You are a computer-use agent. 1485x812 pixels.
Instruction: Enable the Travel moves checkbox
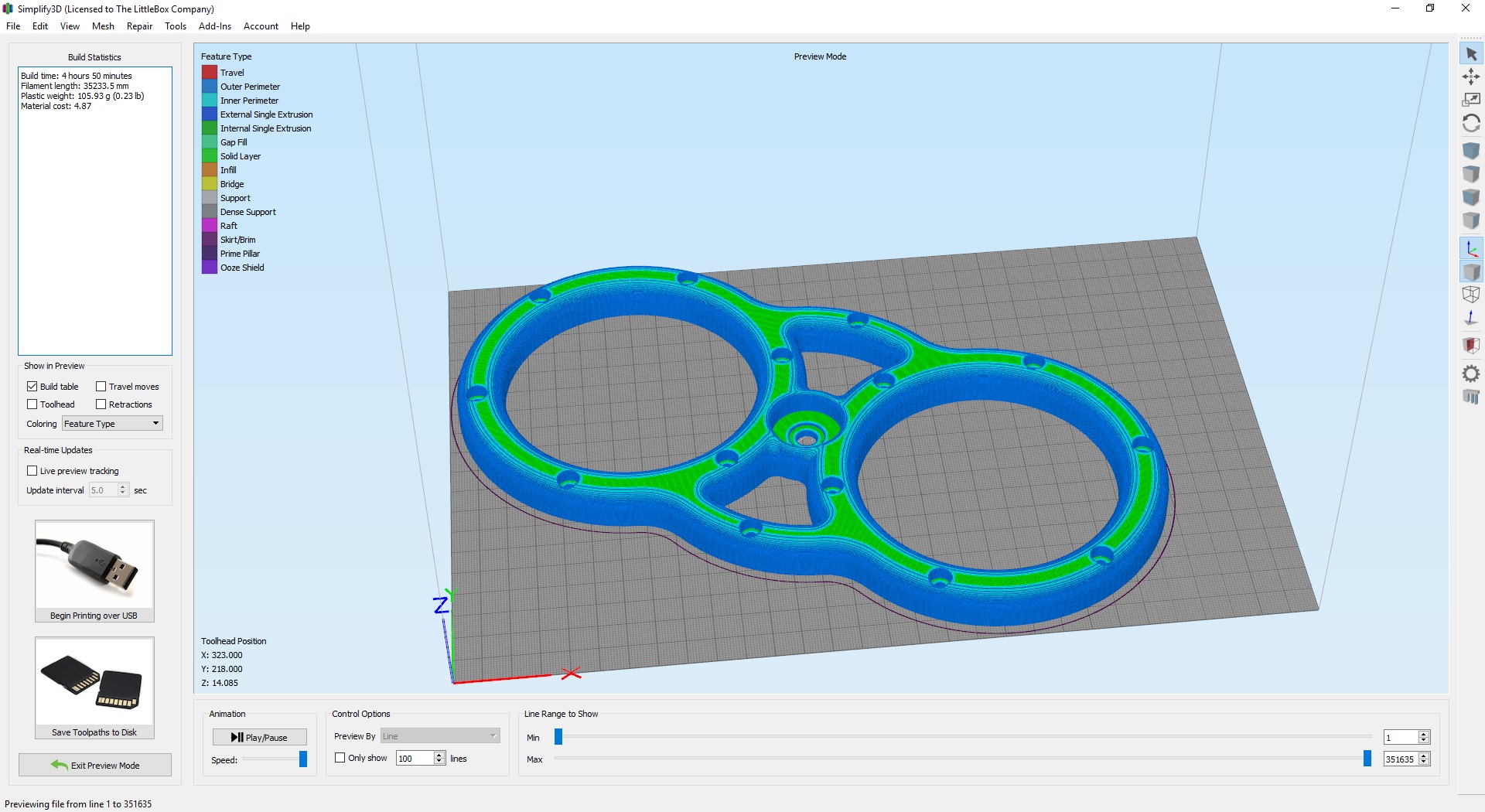[101, 386]
